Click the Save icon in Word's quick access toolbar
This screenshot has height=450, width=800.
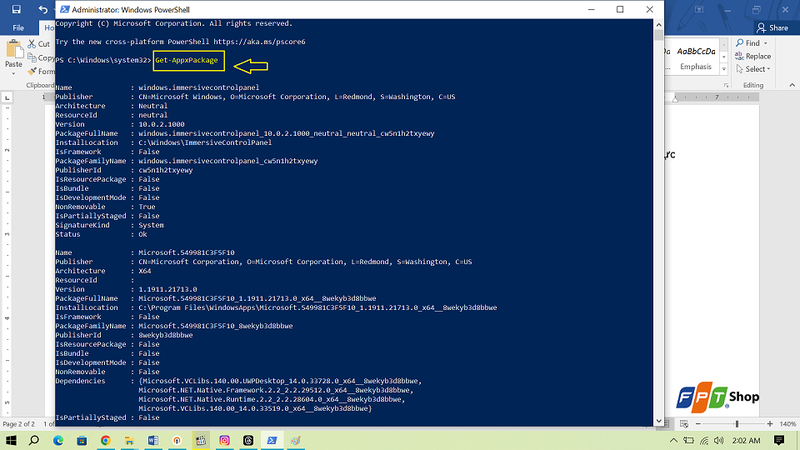(x=16, y=9)
